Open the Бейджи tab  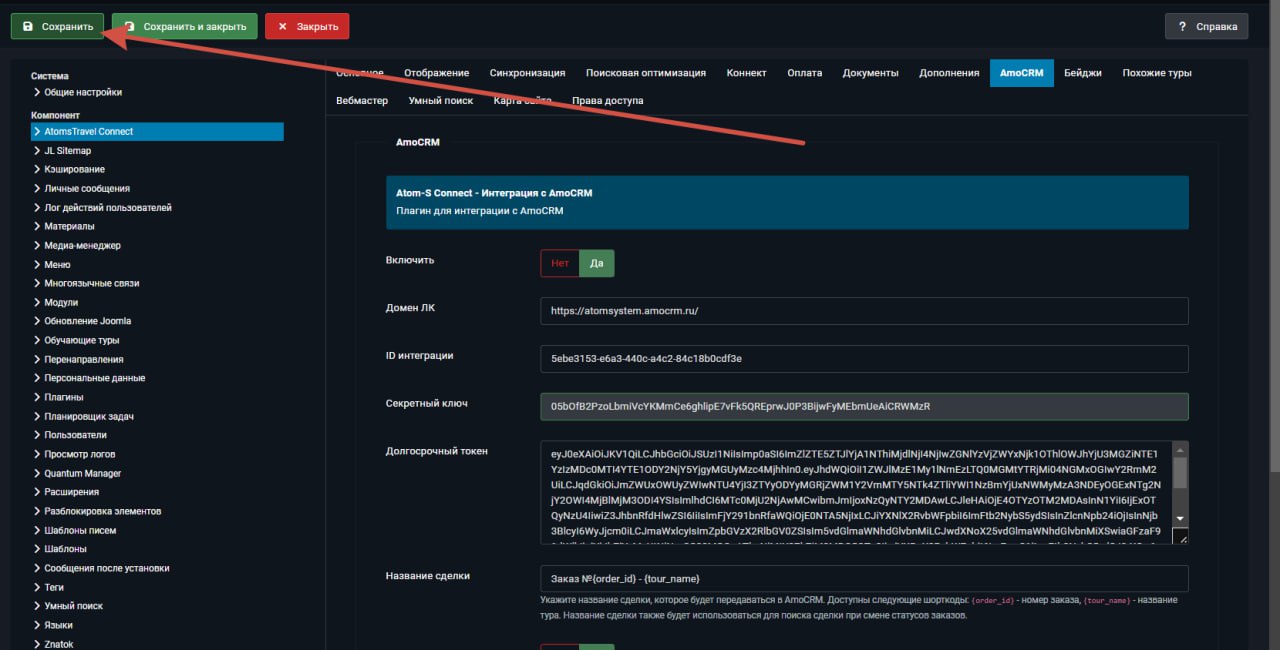[x=1083, y=73]
